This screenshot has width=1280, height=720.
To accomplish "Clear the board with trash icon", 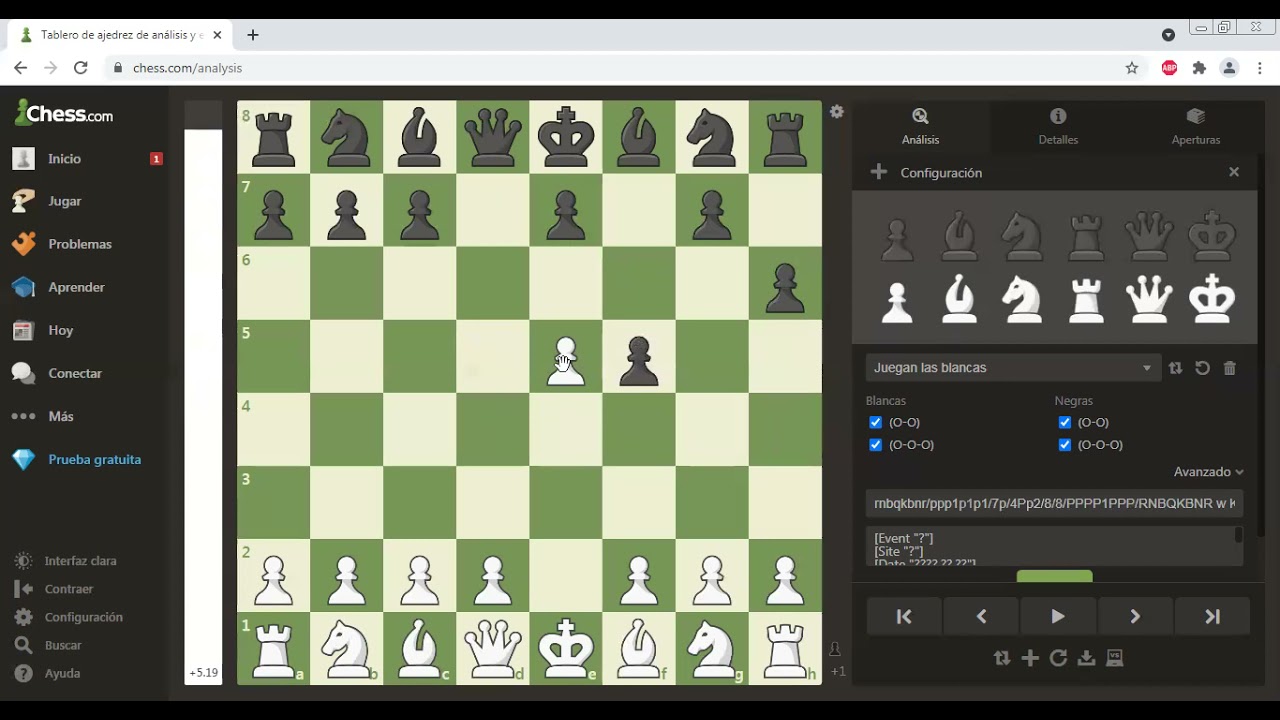I will 1230,368.
